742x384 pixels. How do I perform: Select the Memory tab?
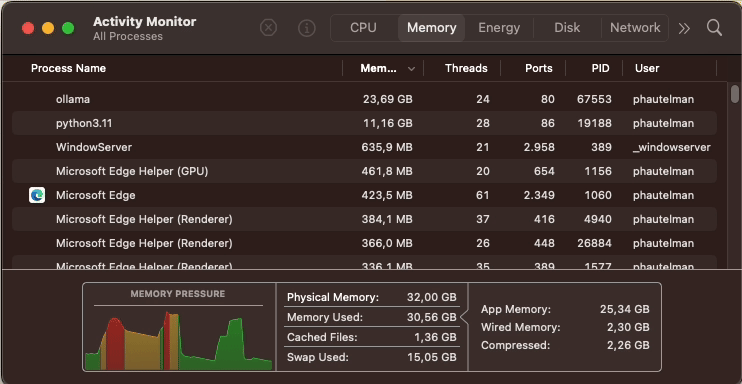click(x=432, y=28)
